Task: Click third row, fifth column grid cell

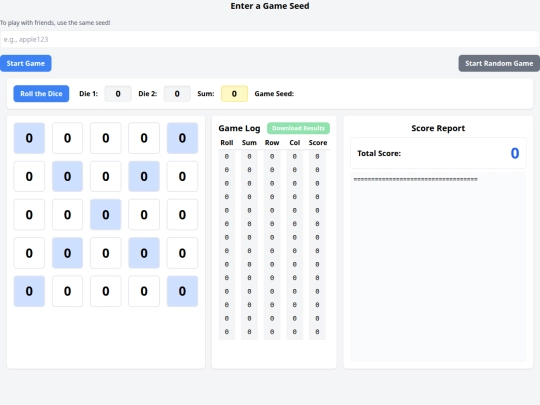Action: click(x=182, y=215)
